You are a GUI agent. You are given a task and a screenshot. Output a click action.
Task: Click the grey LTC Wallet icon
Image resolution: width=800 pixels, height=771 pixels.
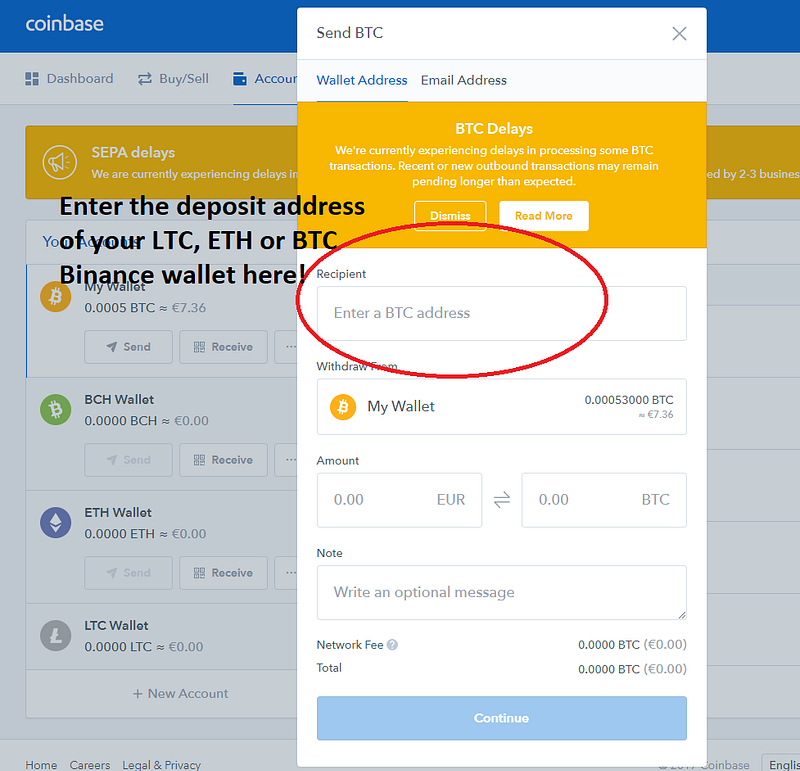(56, 635)
